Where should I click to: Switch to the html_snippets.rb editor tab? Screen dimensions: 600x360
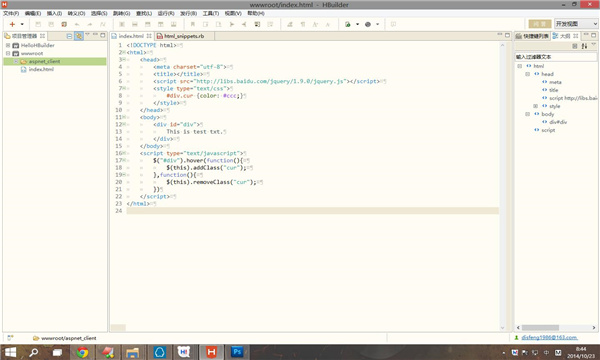[184, 36]
